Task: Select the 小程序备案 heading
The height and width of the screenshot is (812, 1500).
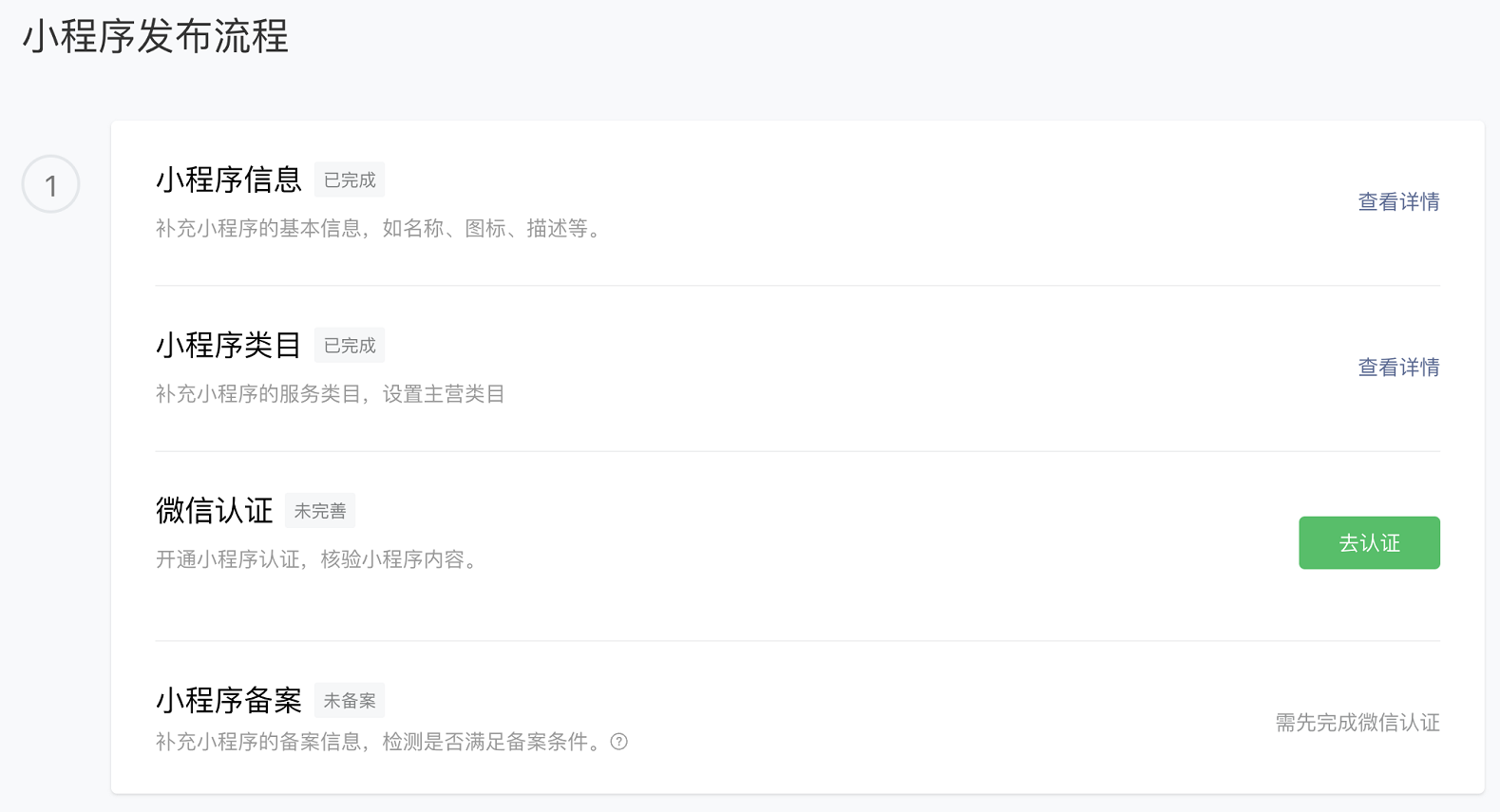Action: 229,700
